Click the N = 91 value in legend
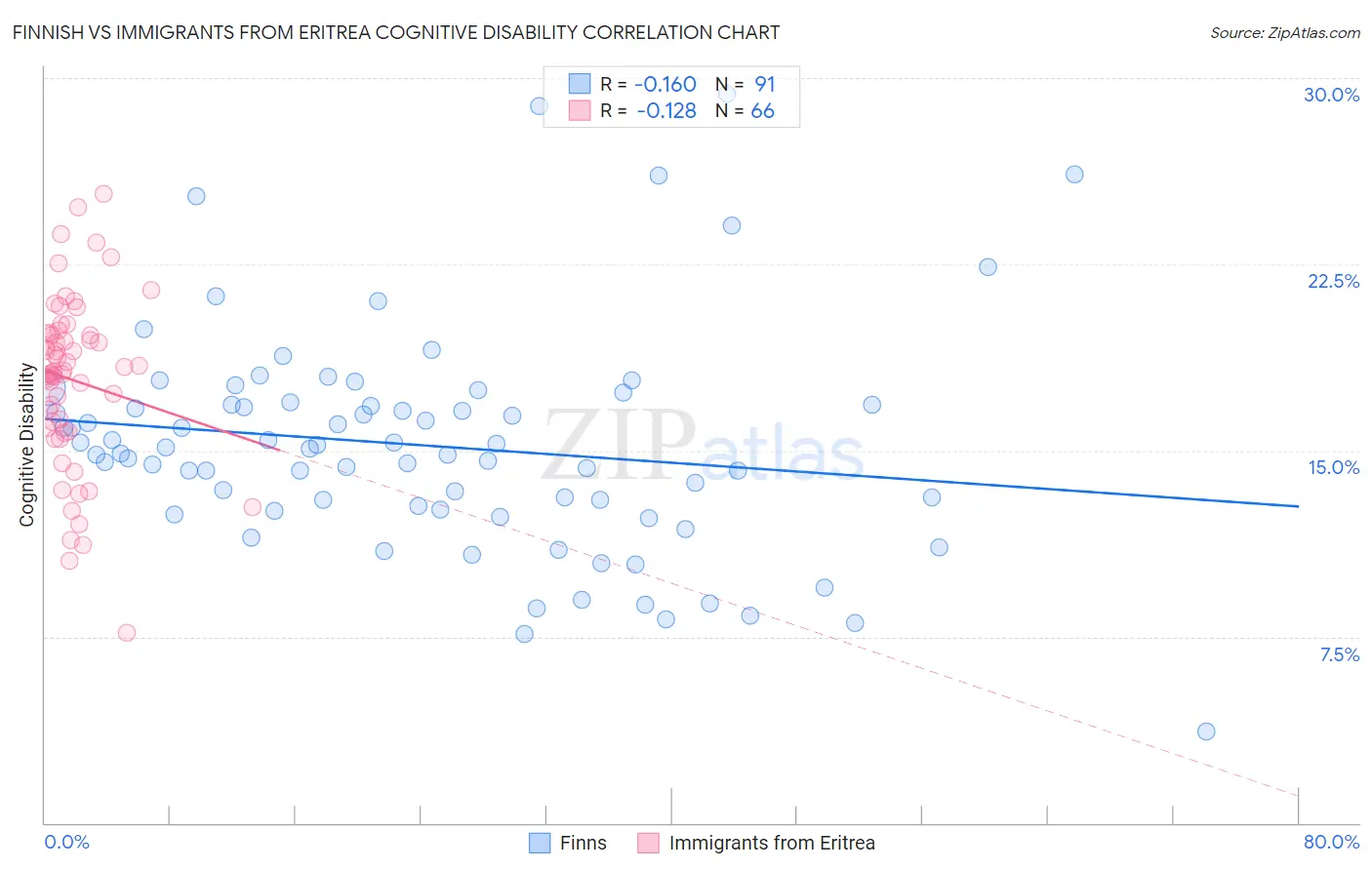This screenshot has width=1372, height=870. 746,84
